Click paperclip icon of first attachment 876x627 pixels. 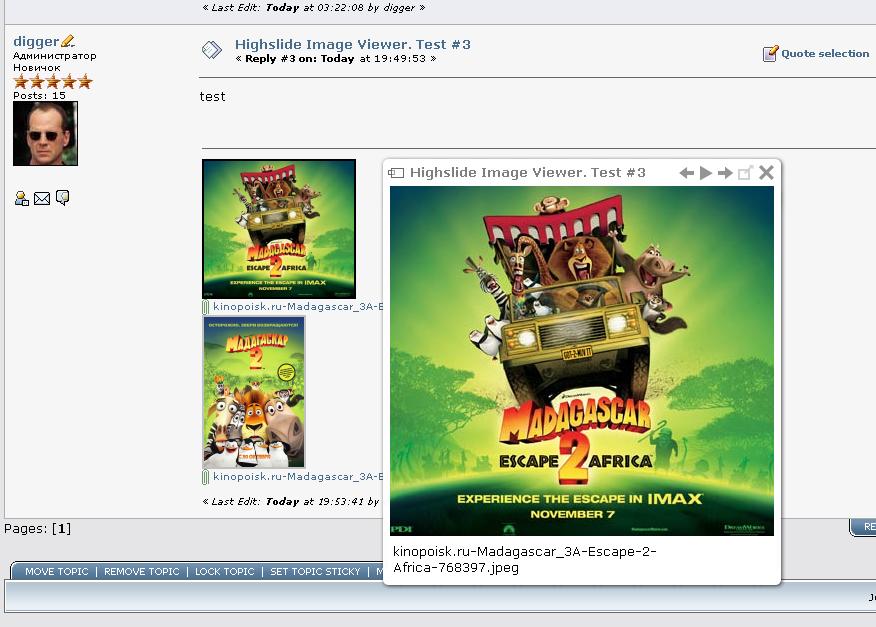(206, 307)
